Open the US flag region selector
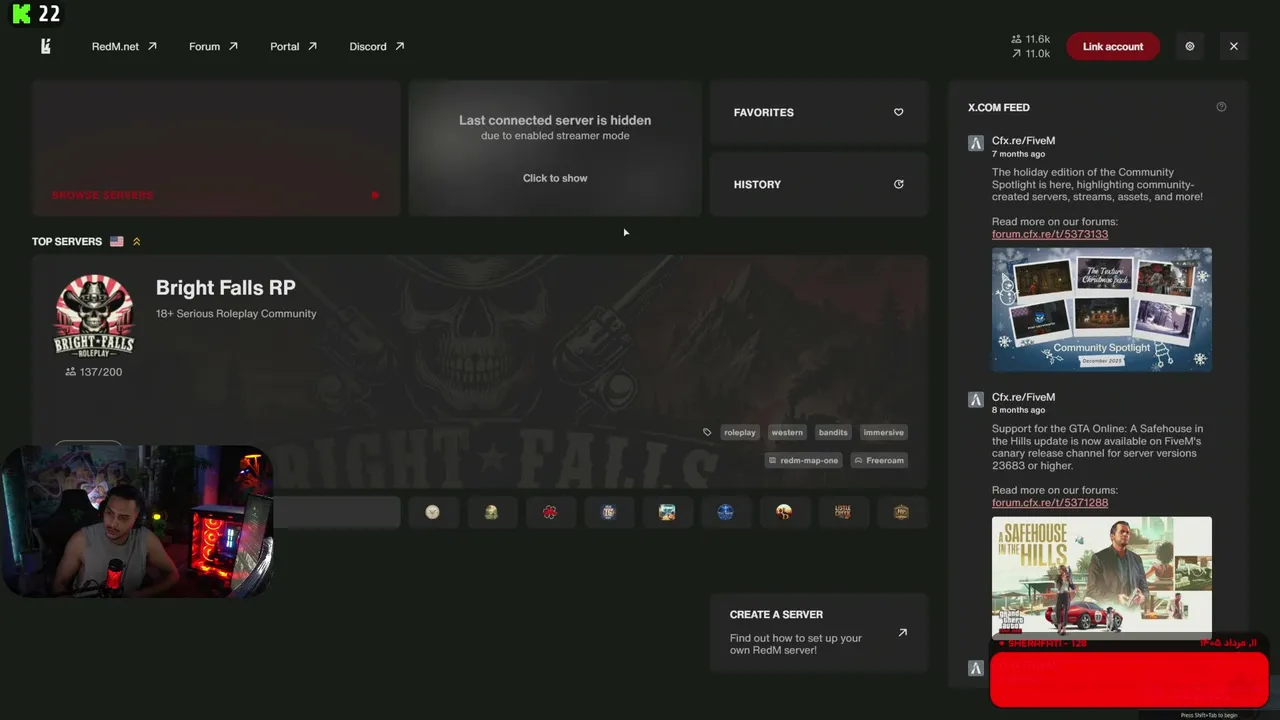Viewport: 1280px width, 720px height. [x=117, y=241]
